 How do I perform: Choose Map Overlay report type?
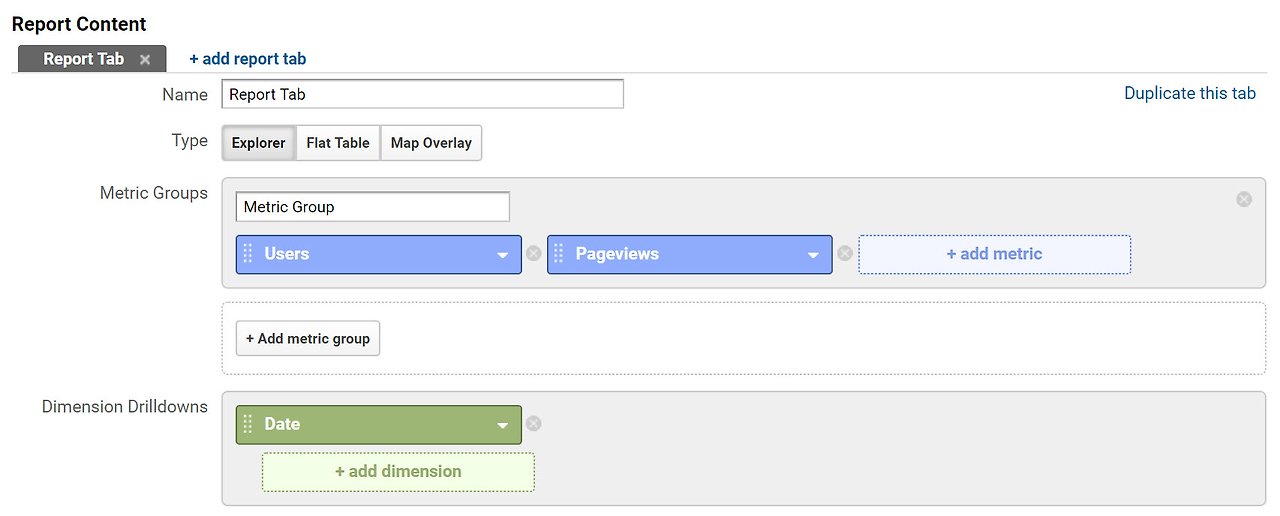pos(431,143)
